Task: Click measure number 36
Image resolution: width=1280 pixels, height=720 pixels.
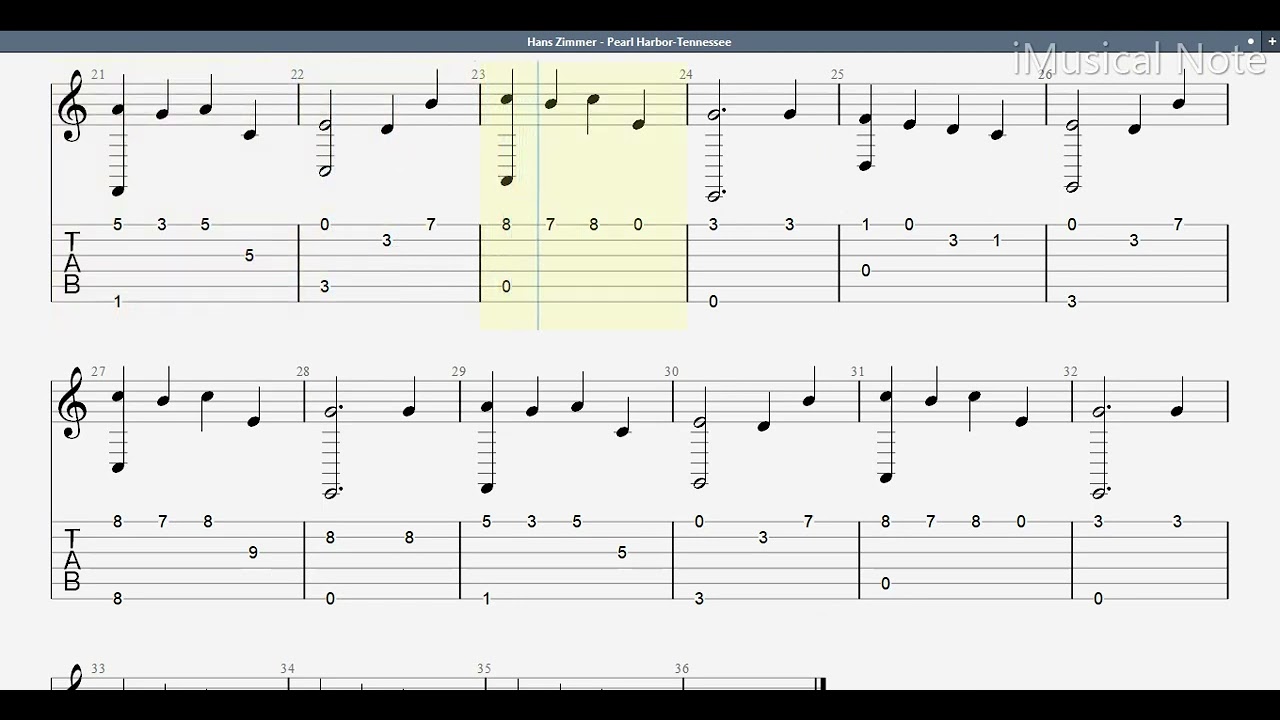Action: point(682,669)
